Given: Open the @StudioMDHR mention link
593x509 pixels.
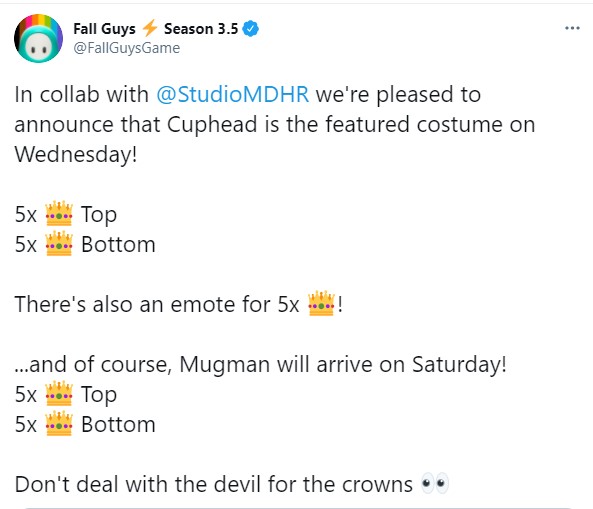Looking at the screenshot, I should click(233, 94).
